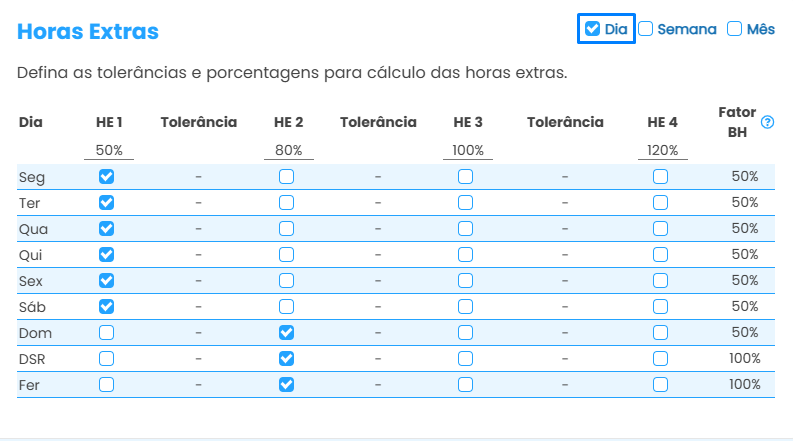
Task: Click the Fator BH help icon
Action: click(x=768, y=122)
